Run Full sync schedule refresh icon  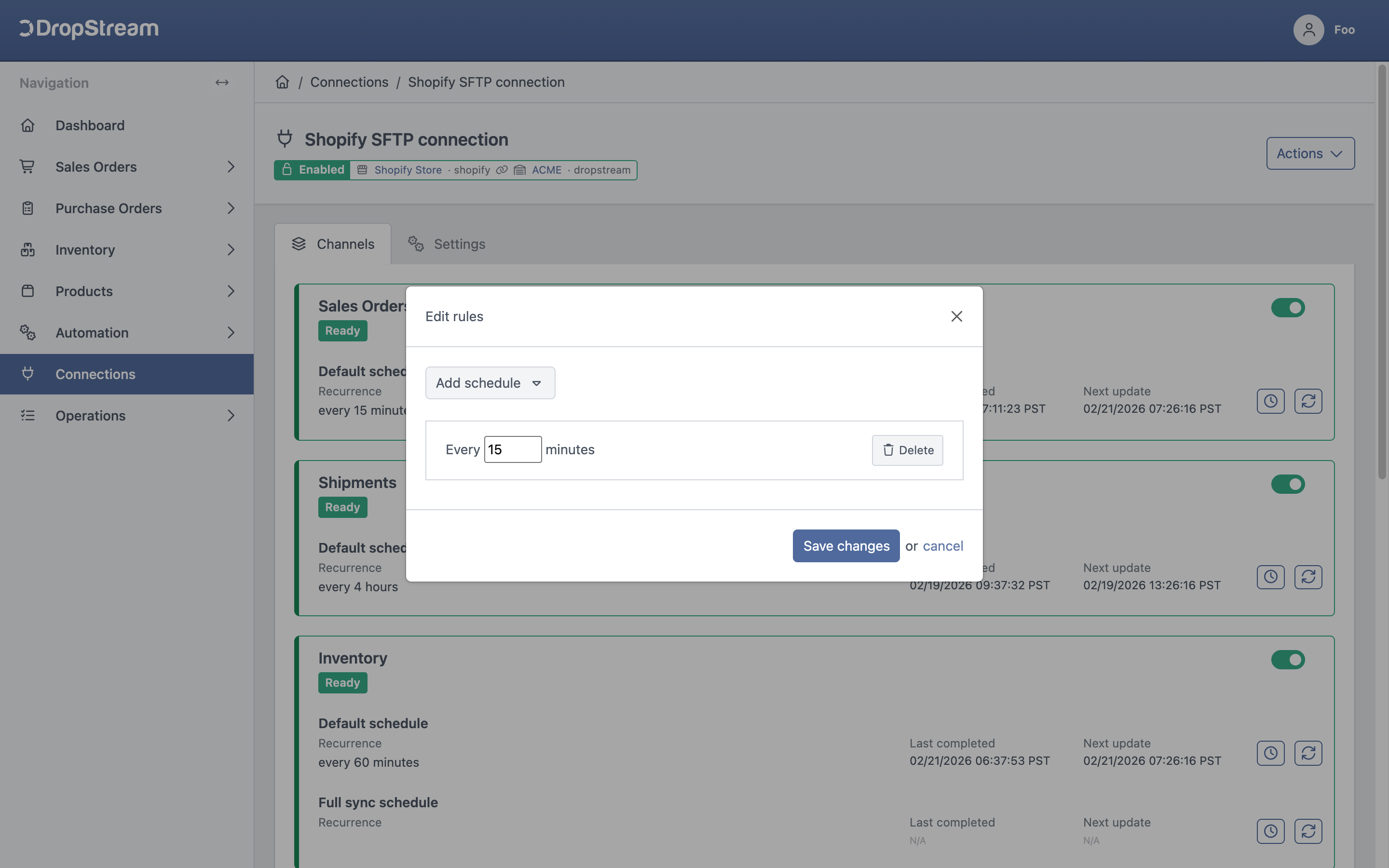pos(1308,831)
